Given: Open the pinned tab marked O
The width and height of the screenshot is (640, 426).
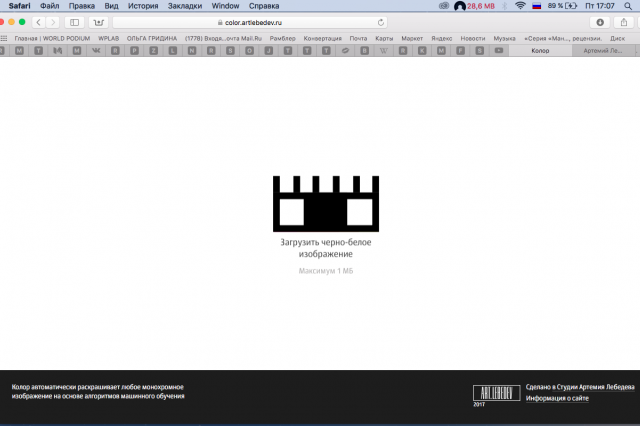Looking at the screenshot, I should [249, 51].
